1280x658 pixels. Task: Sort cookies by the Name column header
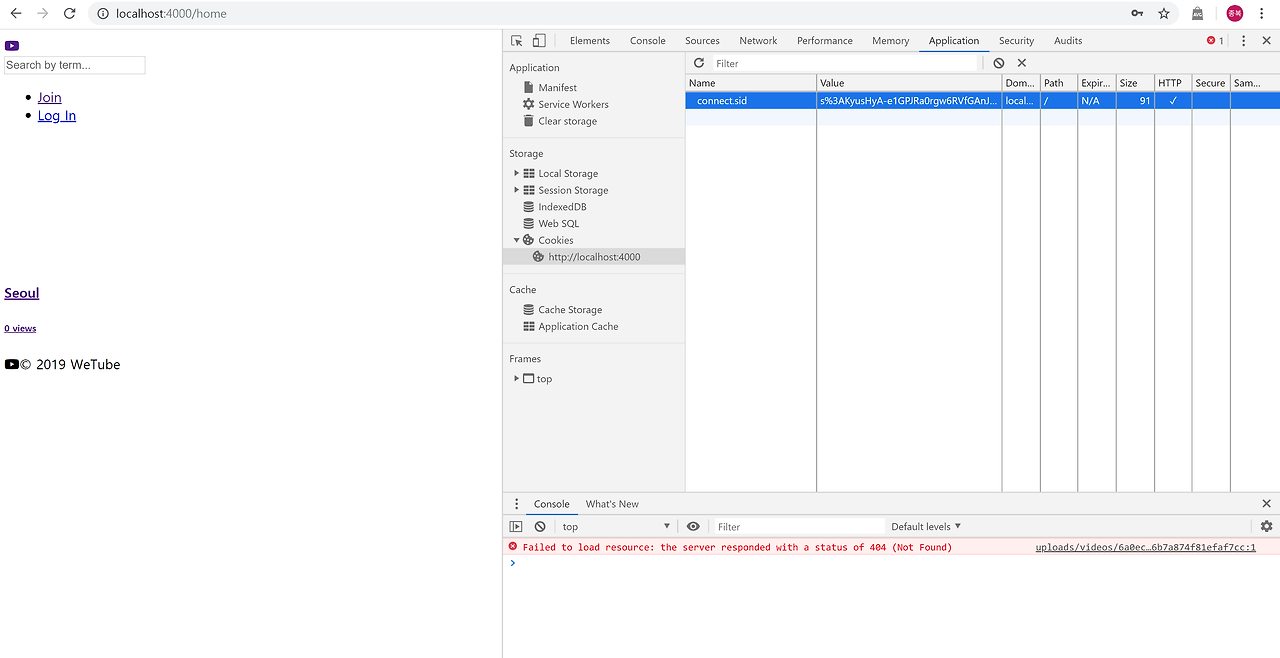(x=751, y=83)
